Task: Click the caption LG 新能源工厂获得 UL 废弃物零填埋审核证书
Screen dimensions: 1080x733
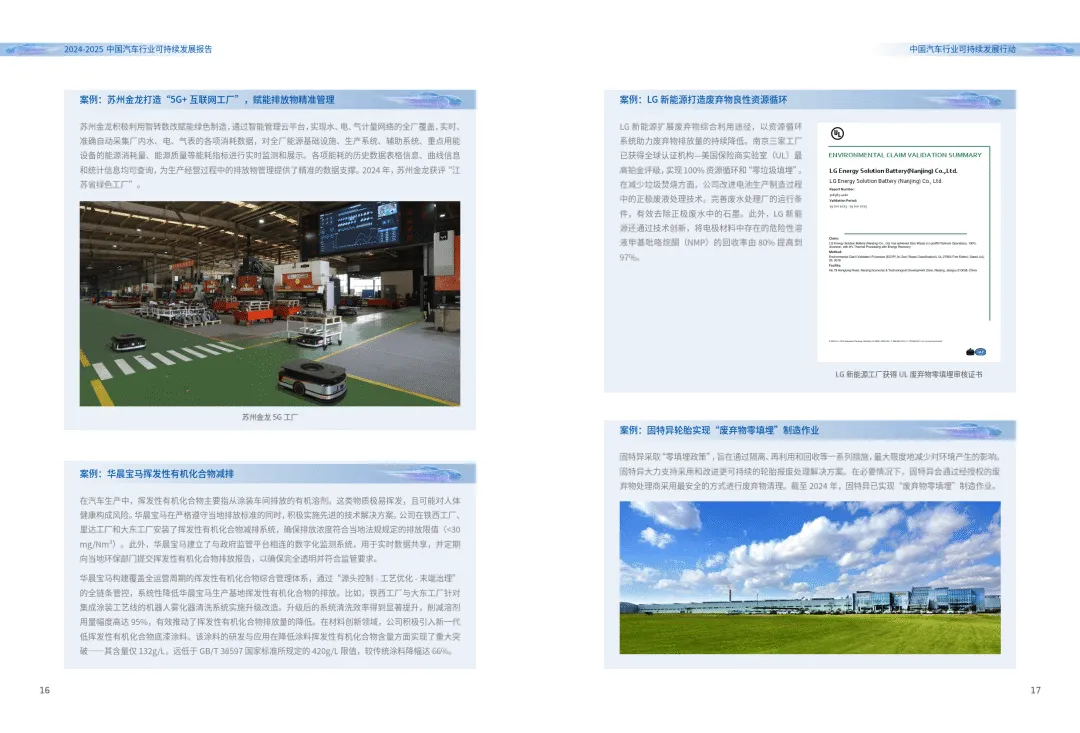Action: point(908,375)
